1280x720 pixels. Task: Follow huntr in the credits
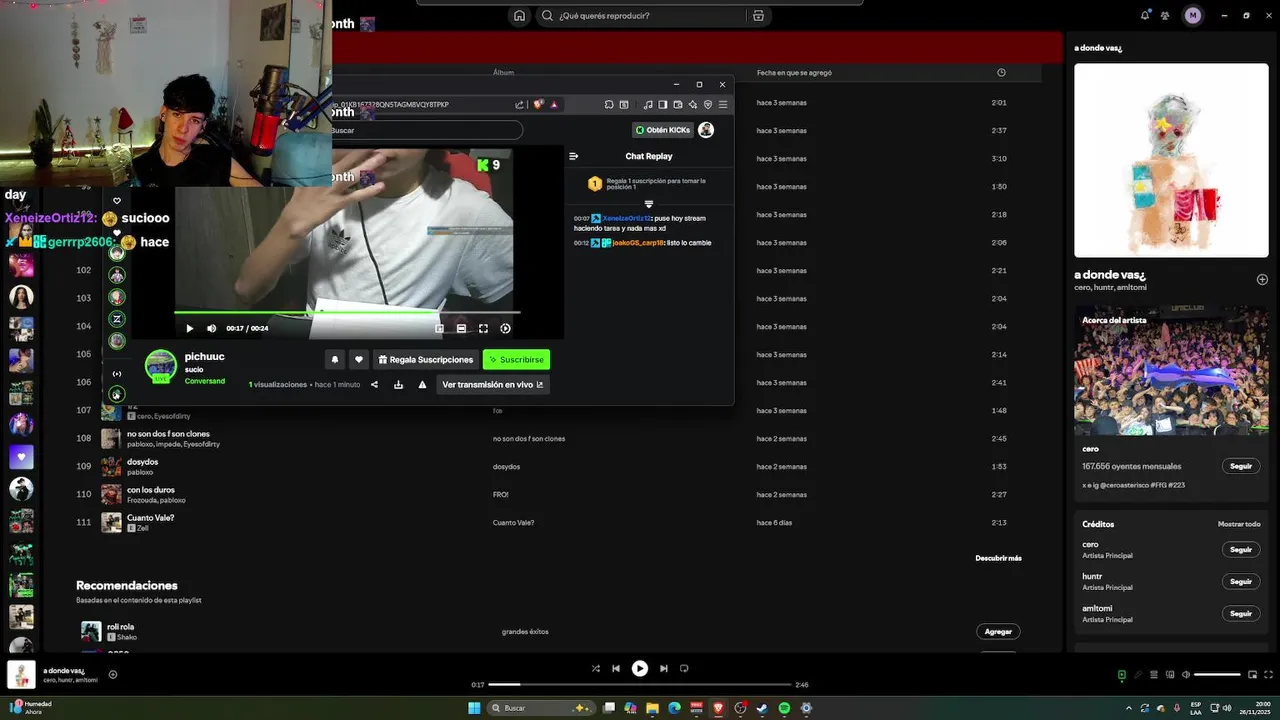[x=1241, y=581]
